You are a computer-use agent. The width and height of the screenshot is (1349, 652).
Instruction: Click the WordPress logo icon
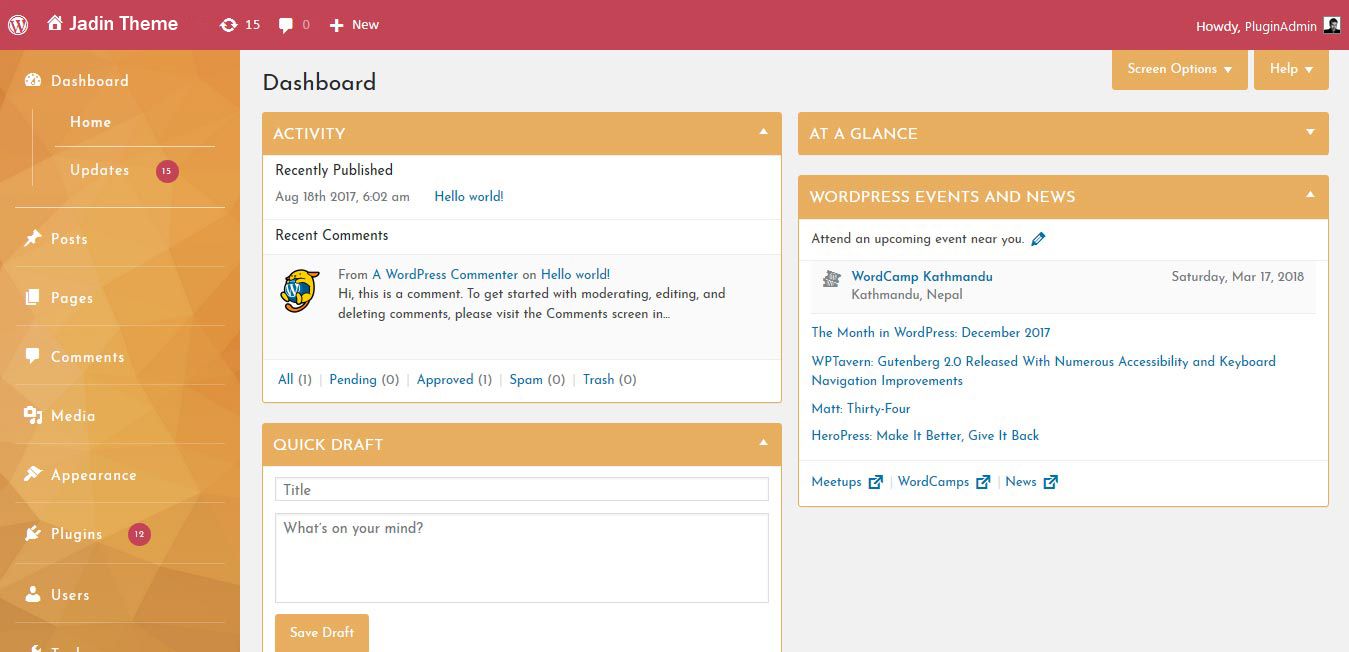[x=17, y=24]
